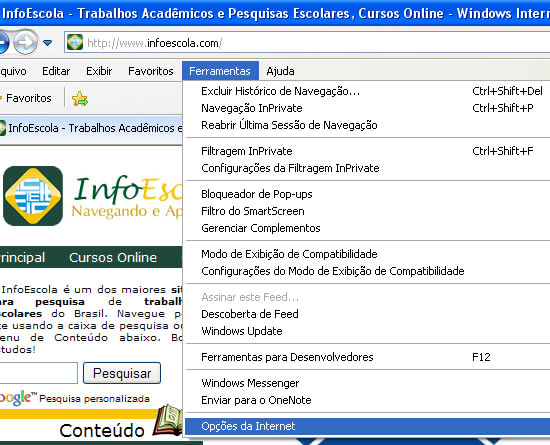Click the Conteúdo heading
Viewport: 550px width, 445px height.
tap(102, 430)
